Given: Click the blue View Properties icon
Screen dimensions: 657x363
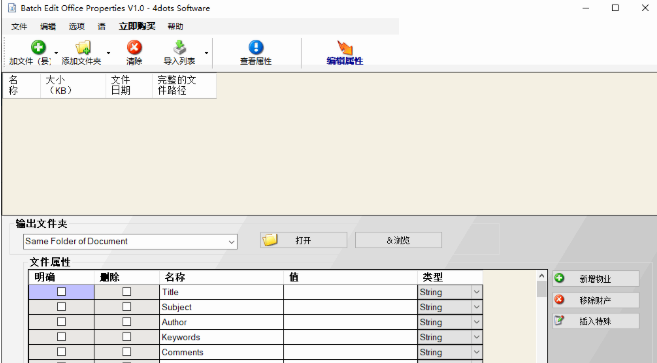Looking at the screenshot, I should click(256, 47).
